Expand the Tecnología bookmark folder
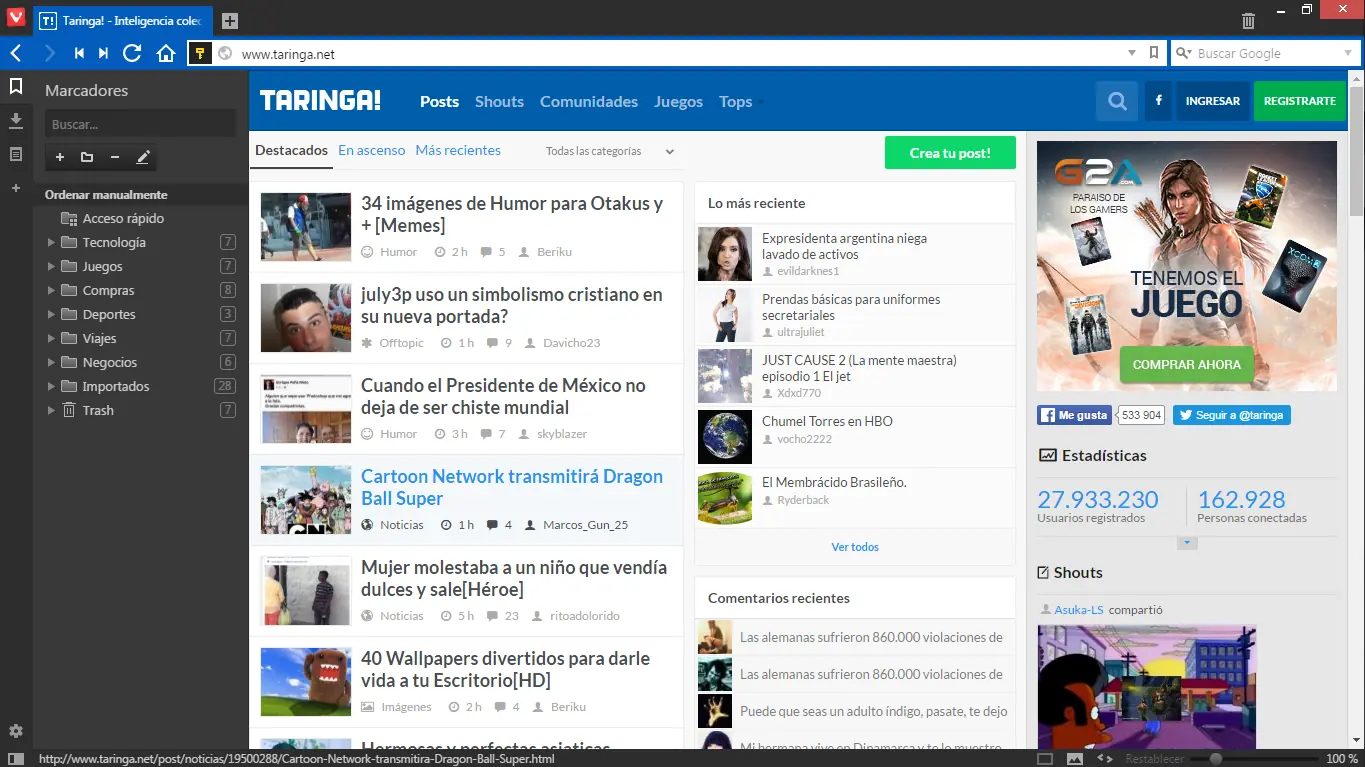1365x767 pixels. (x=52, y=242)
